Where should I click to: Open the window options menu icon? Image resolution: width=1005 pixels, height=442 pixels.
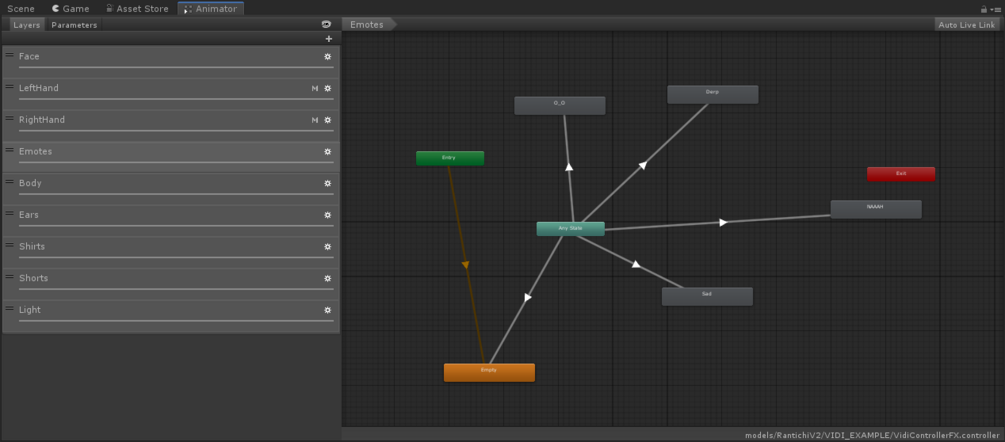click(x=993, y=9)
